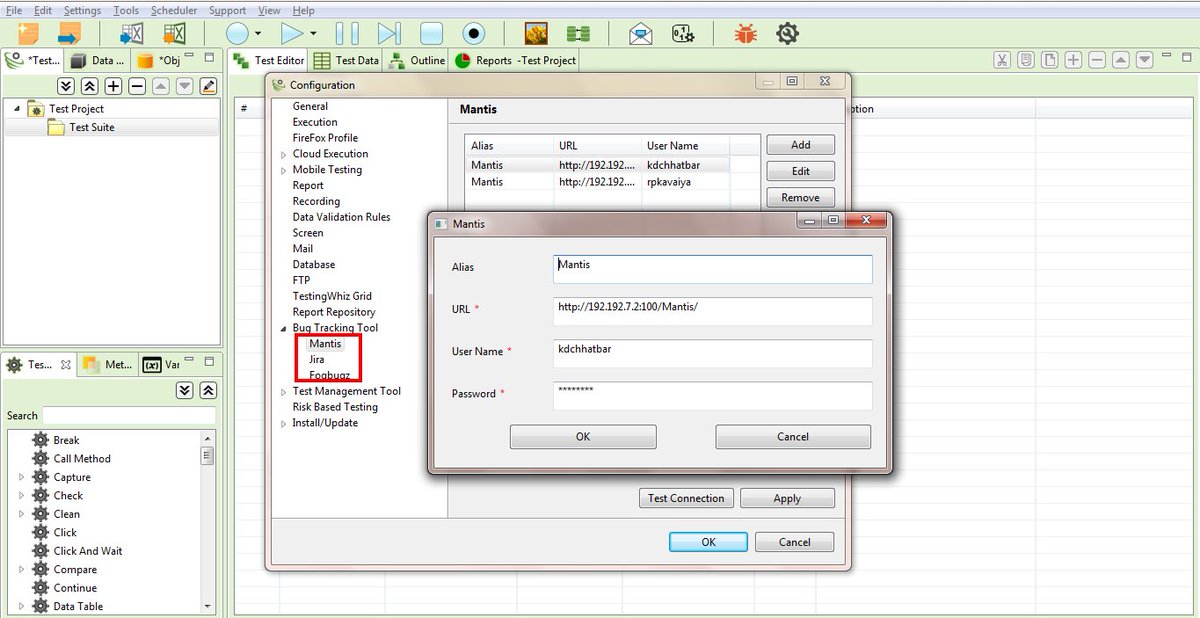Click the minus icon in project panel toolbar

tap(138, 86)
